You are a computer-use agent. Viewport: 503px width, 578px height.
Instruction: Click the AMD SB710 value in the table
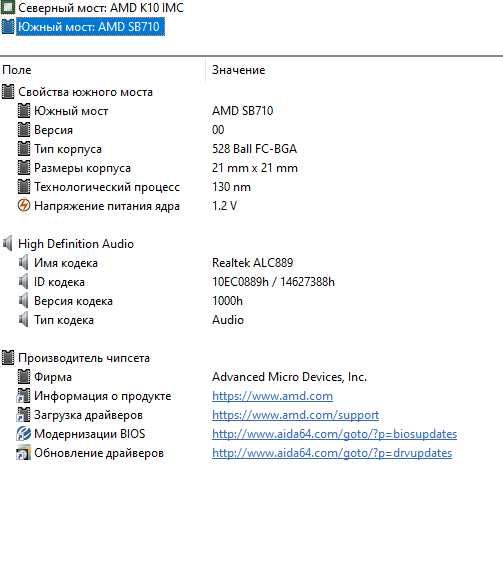242,111
